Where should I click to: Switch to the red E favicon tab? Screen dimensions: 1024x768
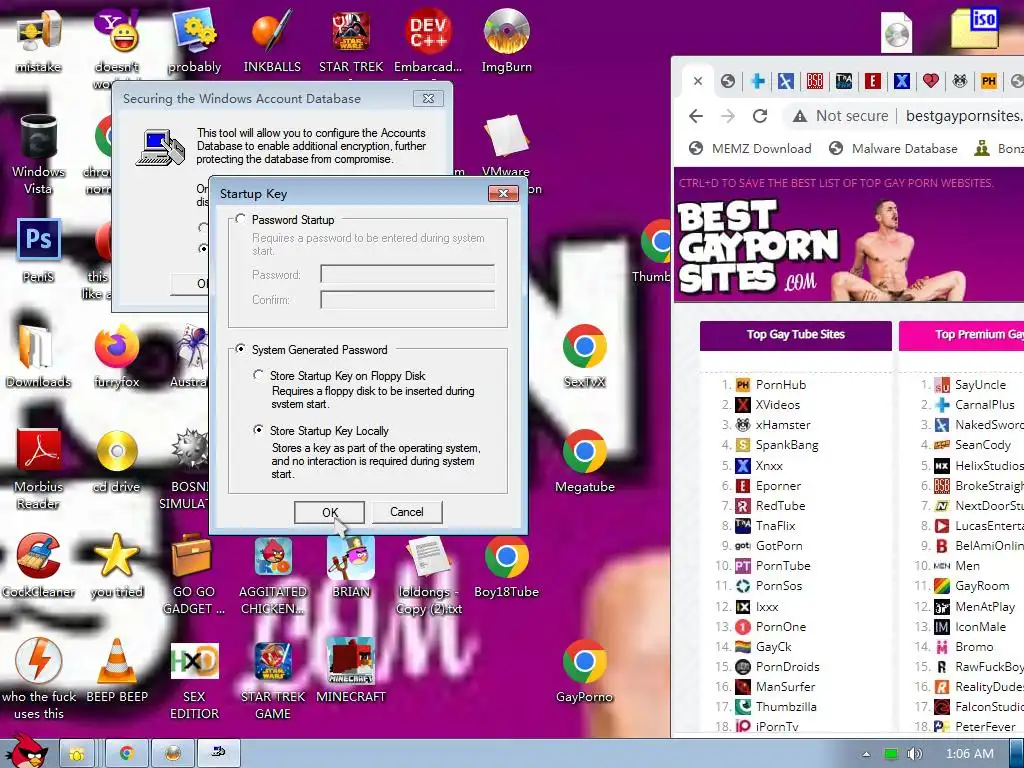click(x=872, y=81)
